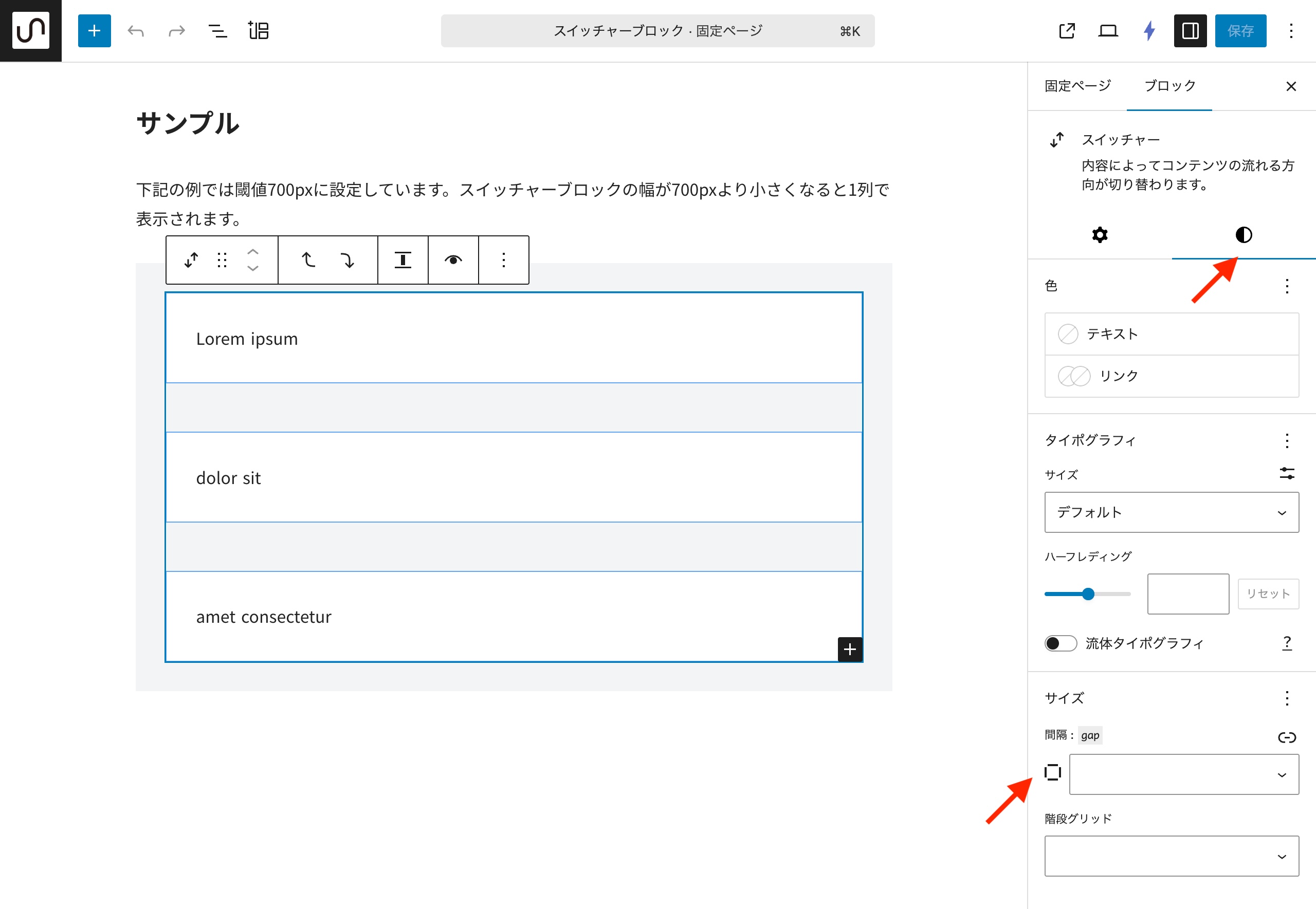Screen dimensions: 1316x909
Task: Click the ハーフレディング slider handle
Action: pyautogui.click(x=1088, y=594)
